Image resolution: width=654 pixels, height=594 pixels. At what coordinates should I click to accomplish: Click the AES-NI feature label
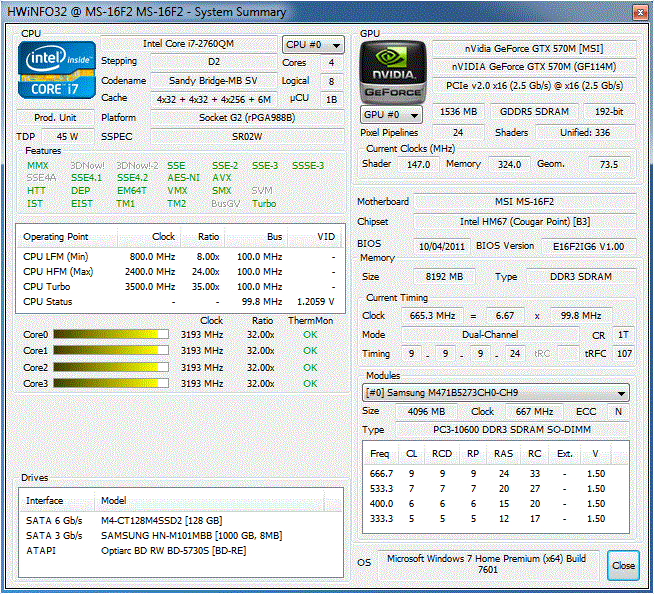(x=184, y=178)
